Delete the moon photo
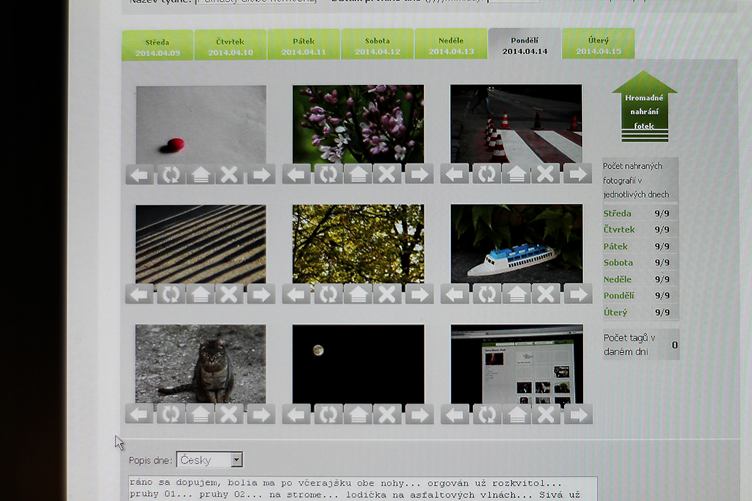752x501 pixels. click(x=387, y=415)
